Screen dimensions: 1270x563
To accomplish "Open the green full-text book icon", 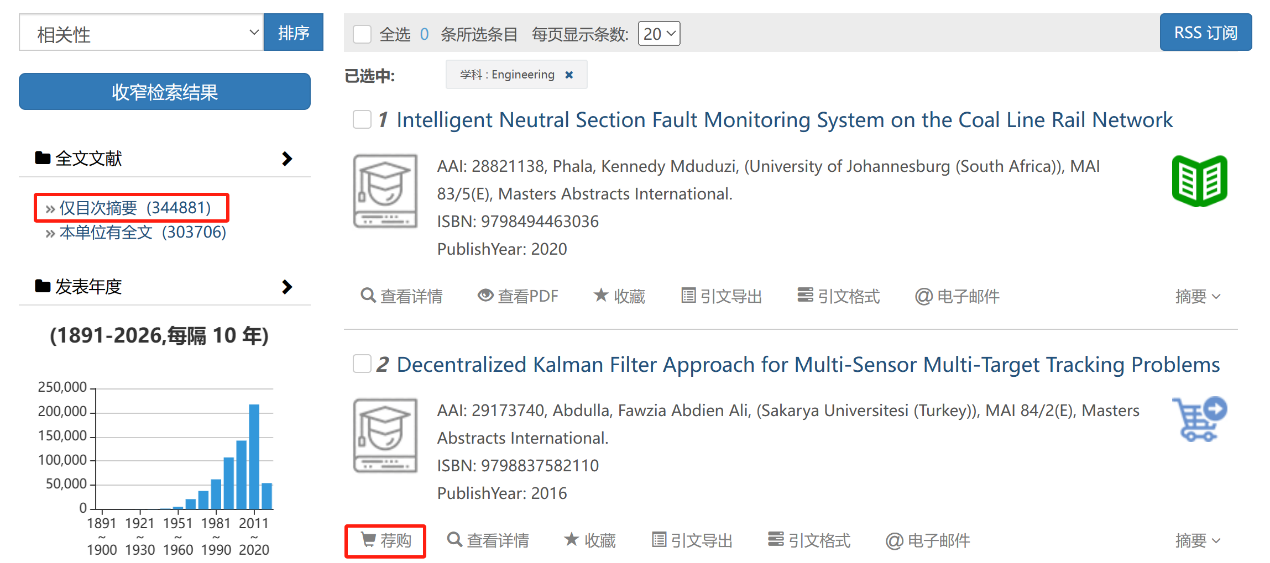I will tap(1199, 181).
